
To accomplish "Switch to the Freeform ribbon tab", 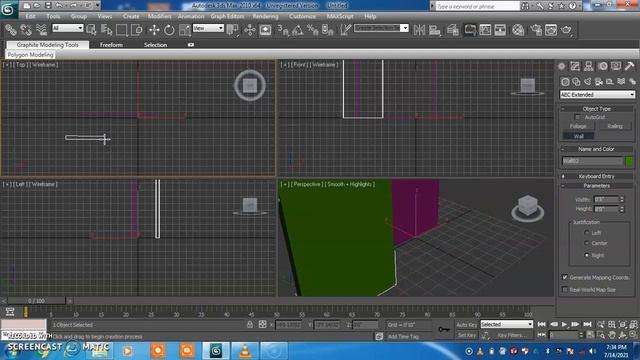I will click(x=111, y=45).
